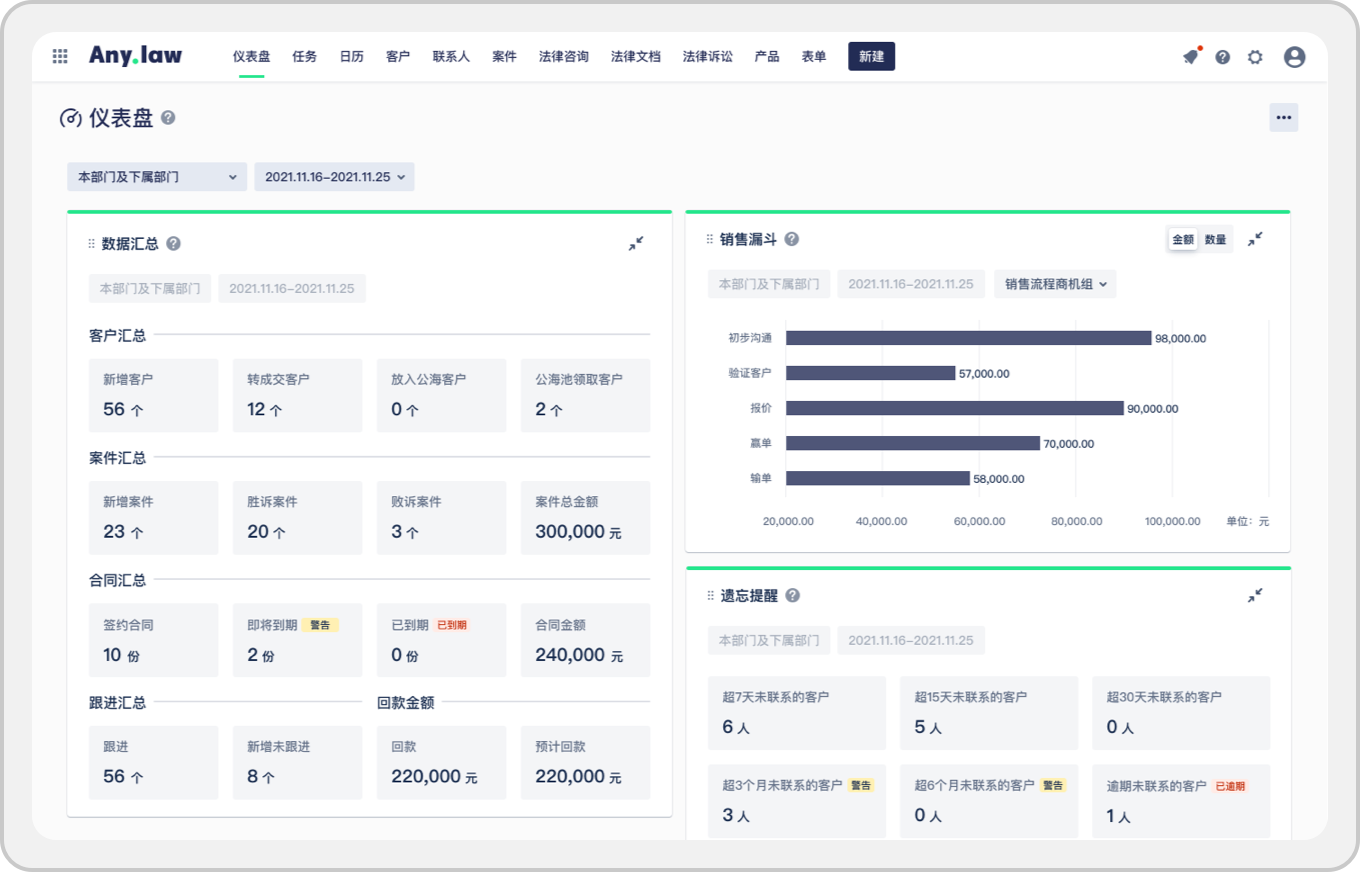This screenshot has height=872, width=1360.
Task: Go to the 案件 menu tab
Action: coord(504,57)
